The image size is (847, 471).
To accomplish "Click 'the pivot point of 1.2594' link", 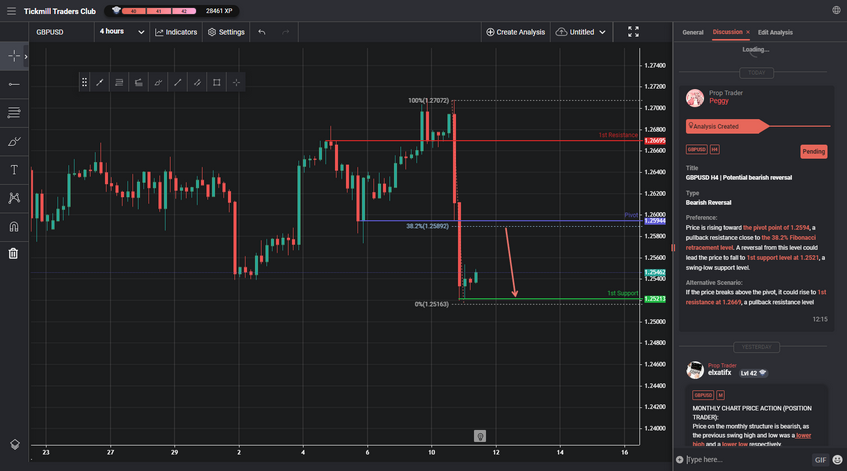I will tap(776, 227).
